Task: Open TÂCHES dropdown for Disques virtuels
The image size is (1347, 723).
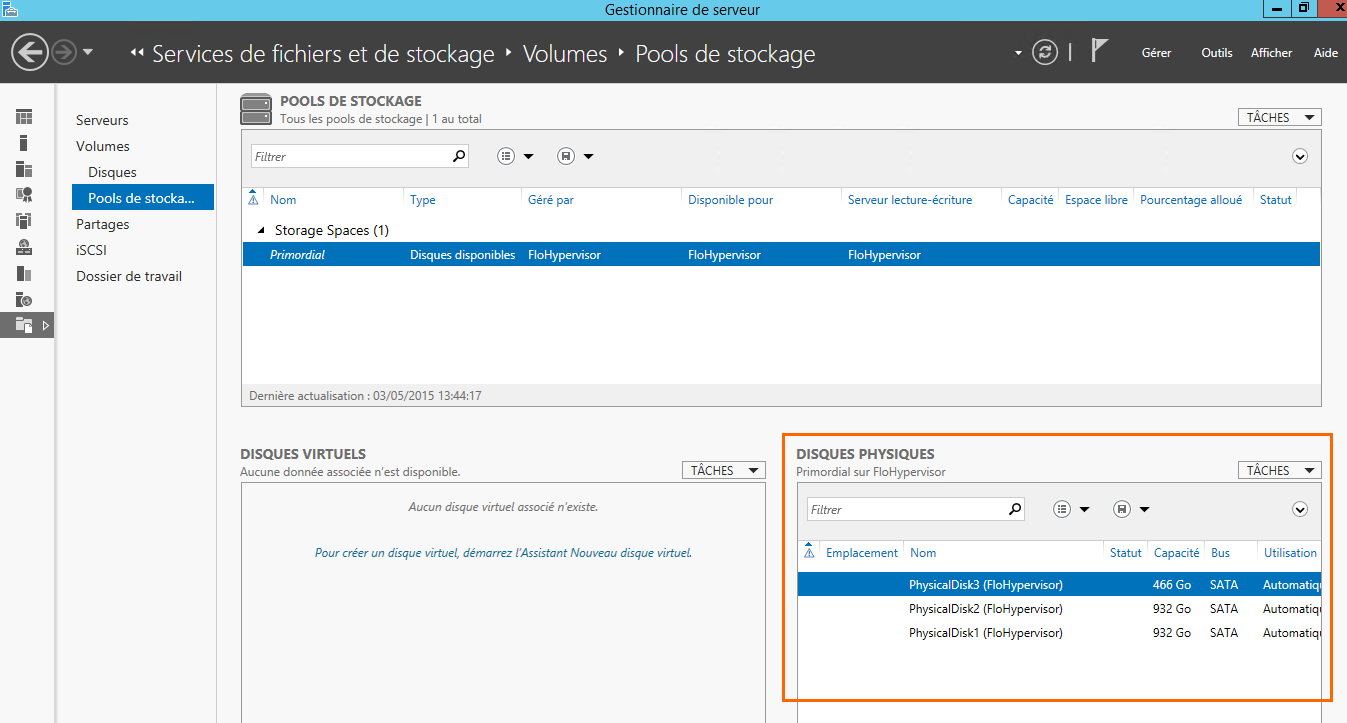Action: point(723,471)
